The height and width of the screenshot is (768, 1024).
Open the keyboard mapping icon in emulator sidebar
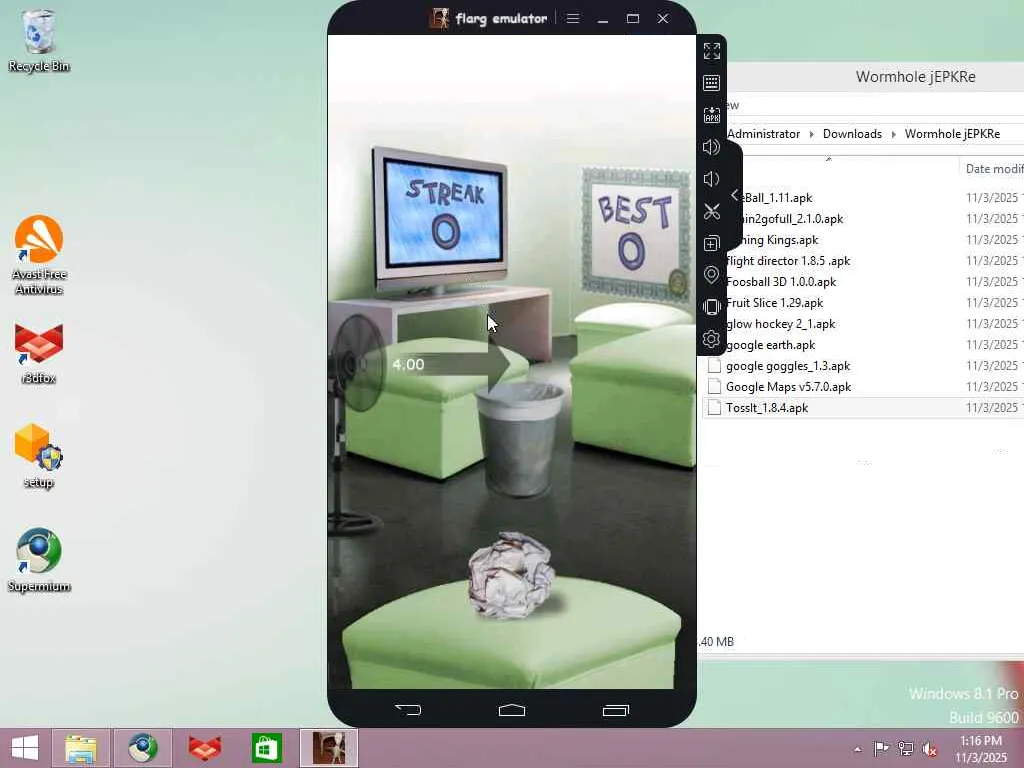coord(712,83)
